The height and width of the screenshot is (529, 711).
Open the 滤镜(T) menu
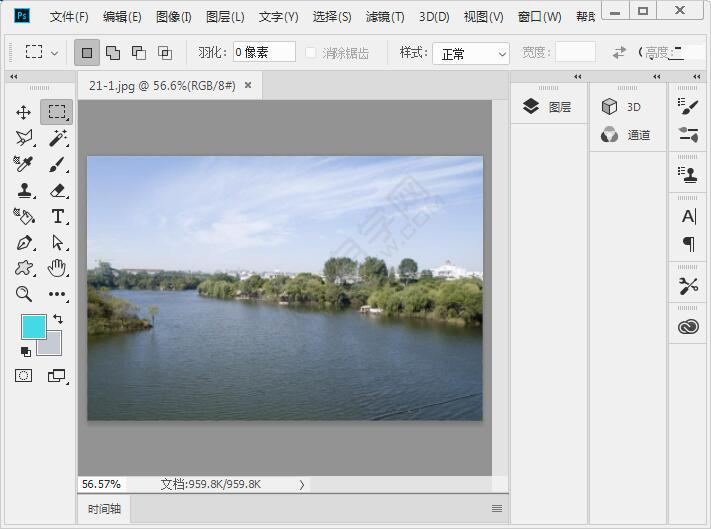coord(385,17)
